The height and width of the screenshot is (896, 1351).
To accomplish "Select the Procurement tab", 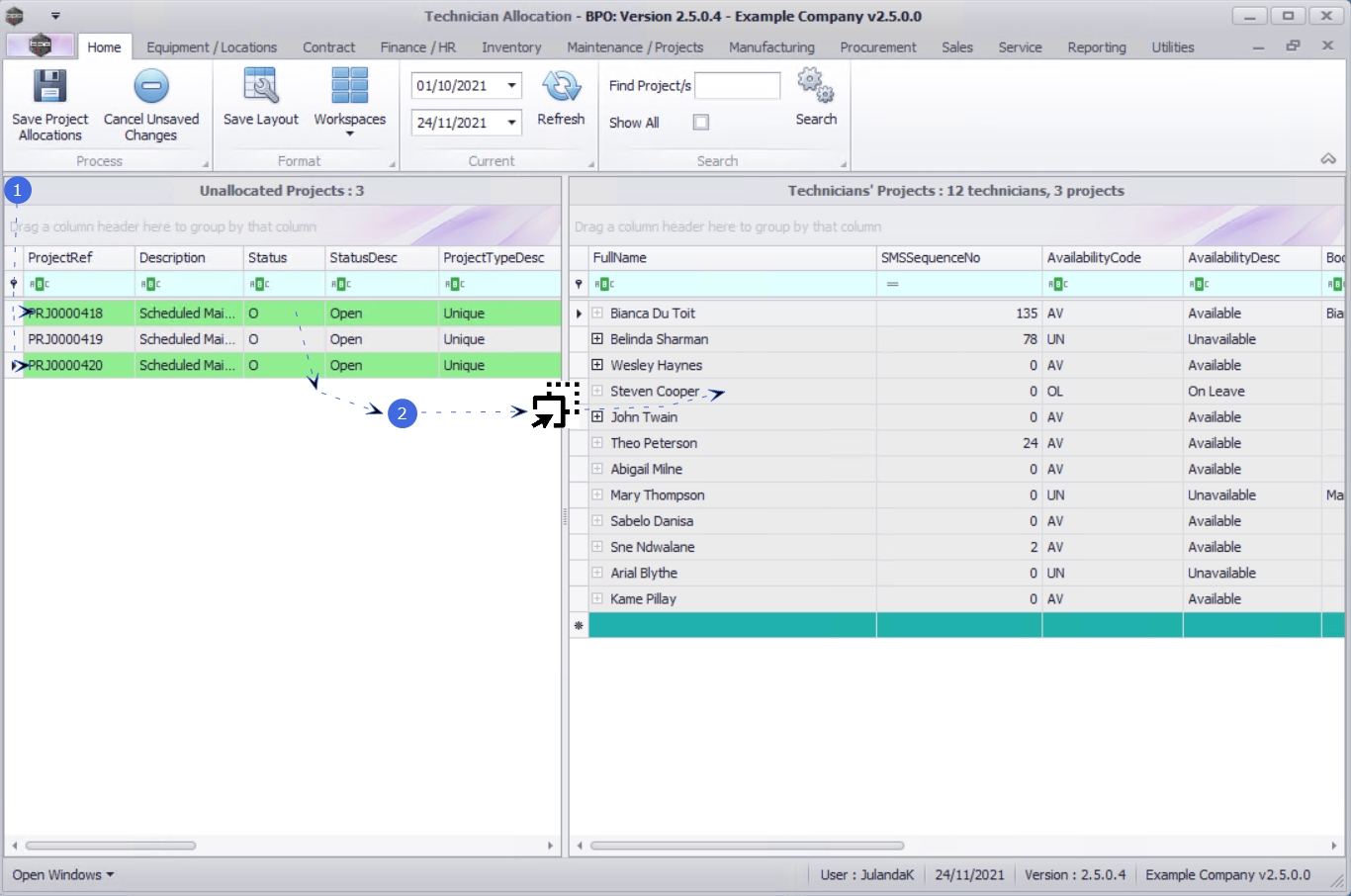I will click(878, 47).
